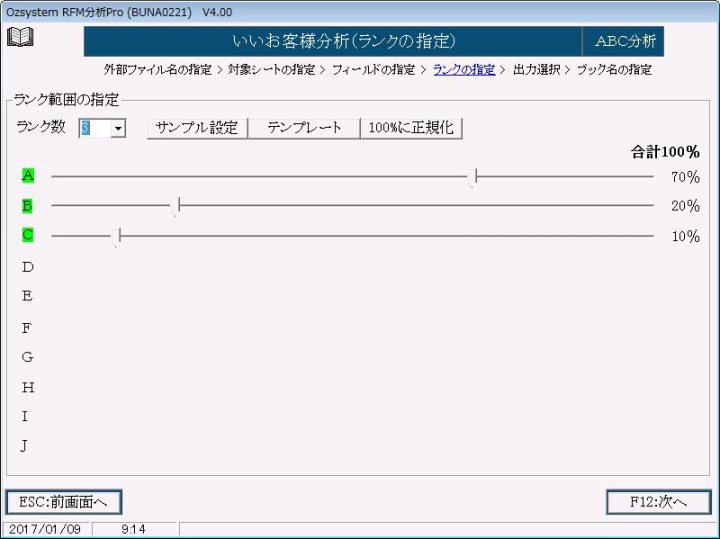This screenshot has height=539, width=720.
Task: Click the rank F label
Action: tap(27, 328)
